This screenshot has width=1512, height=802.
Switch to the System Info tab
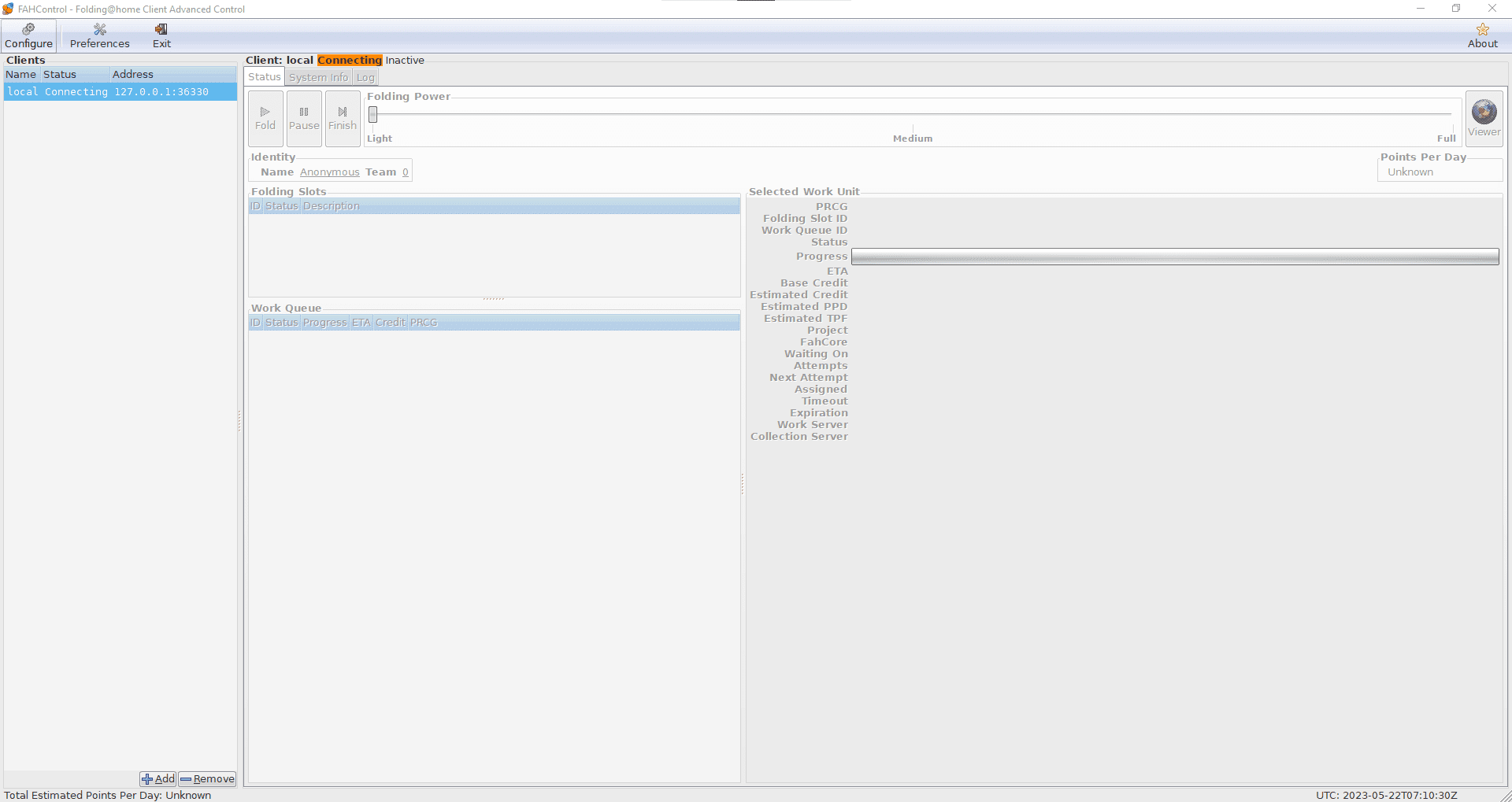318,78
